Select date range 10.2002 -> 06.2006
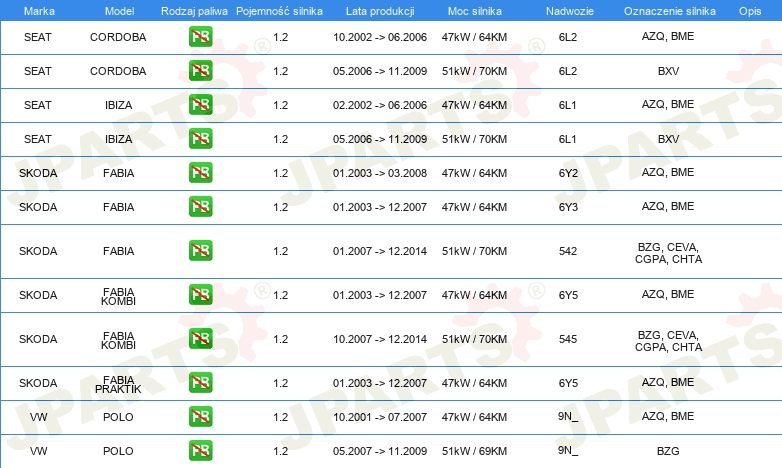Viewport: 782px width, 468px height. coord(380,37)
